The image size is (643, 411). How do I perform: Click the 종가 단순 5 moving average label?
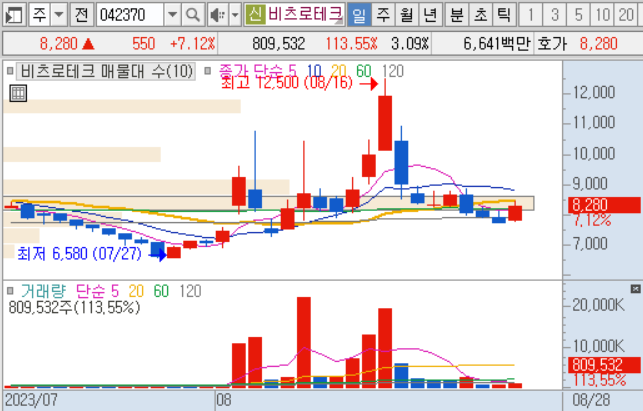tap(258, 71)
